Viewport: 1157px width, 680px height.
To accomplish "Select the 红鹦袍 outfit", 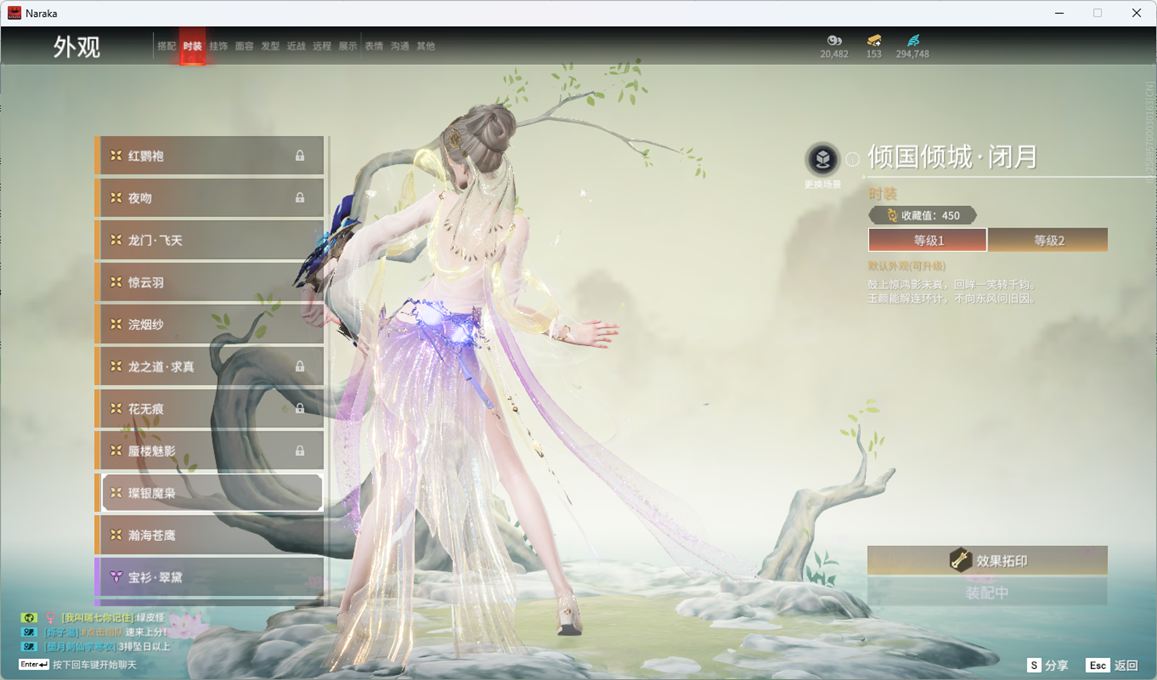I will 210,156.
